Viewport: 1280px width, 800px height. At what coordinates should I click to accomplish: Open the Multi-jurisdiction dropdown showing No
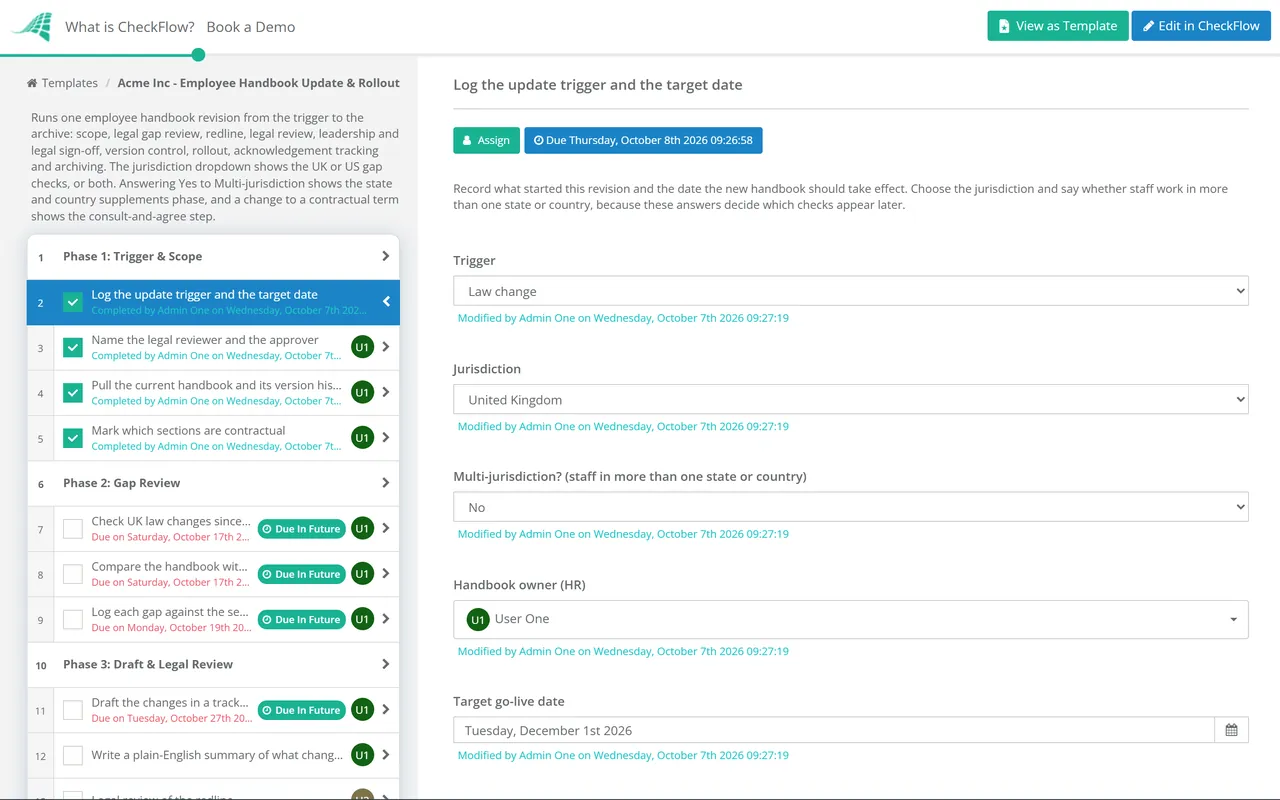851,507
